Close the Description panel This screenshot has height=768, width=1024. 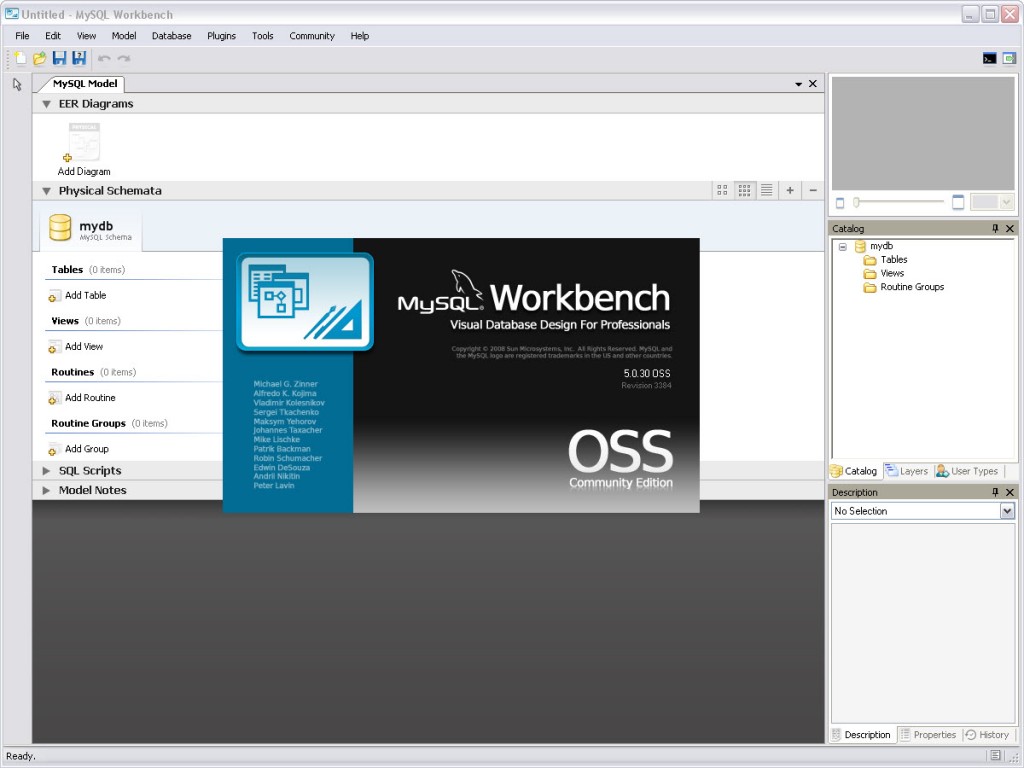(1010, 492)
